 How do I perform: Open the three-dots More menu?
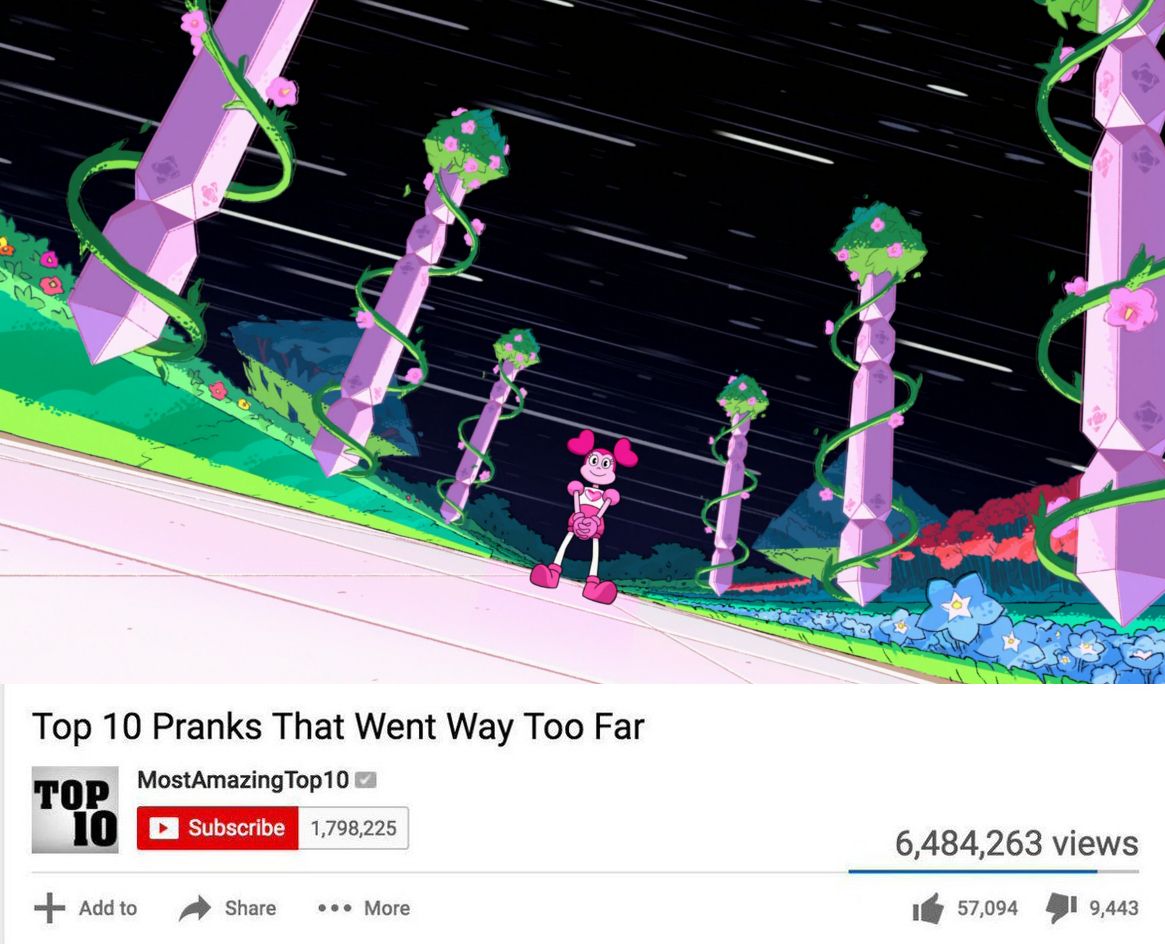click(x=334, y=908)
